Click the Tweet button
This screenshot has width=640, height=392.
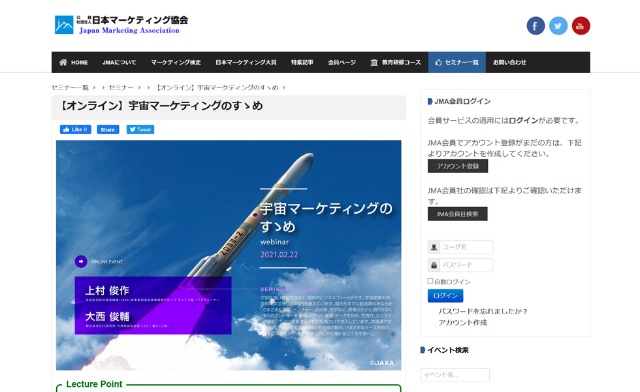pos(140,129)
